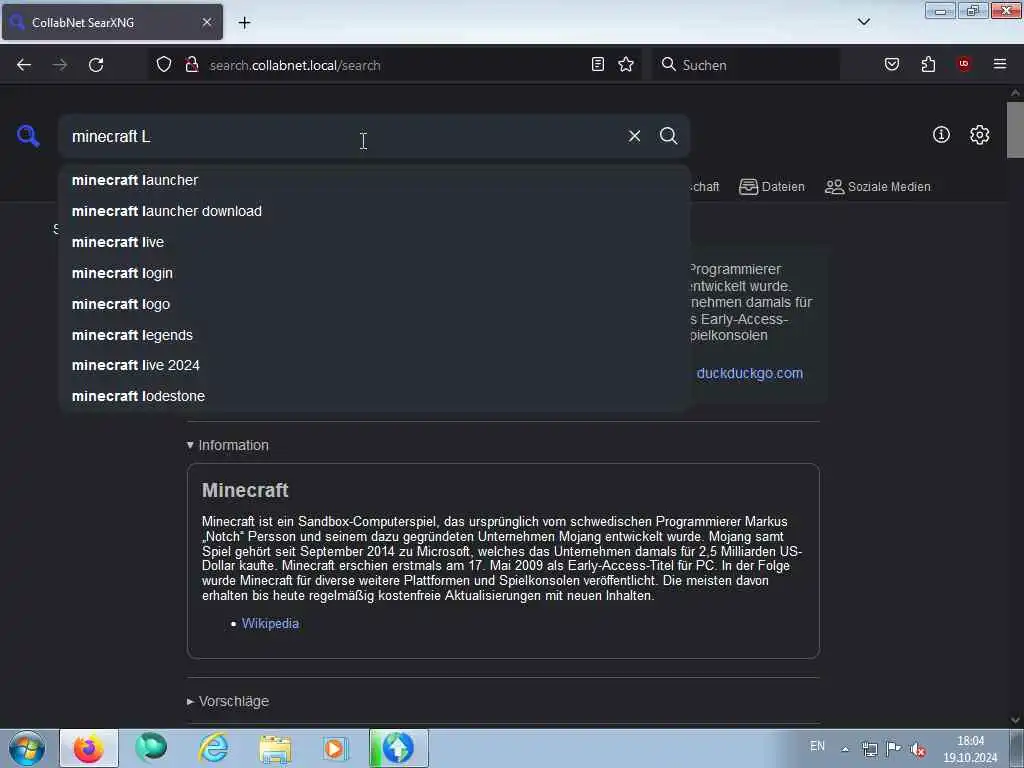Image resolution: width=1024 pixels, height=768 pixels.
Task: Collapse the Information section
Action: 227,445
